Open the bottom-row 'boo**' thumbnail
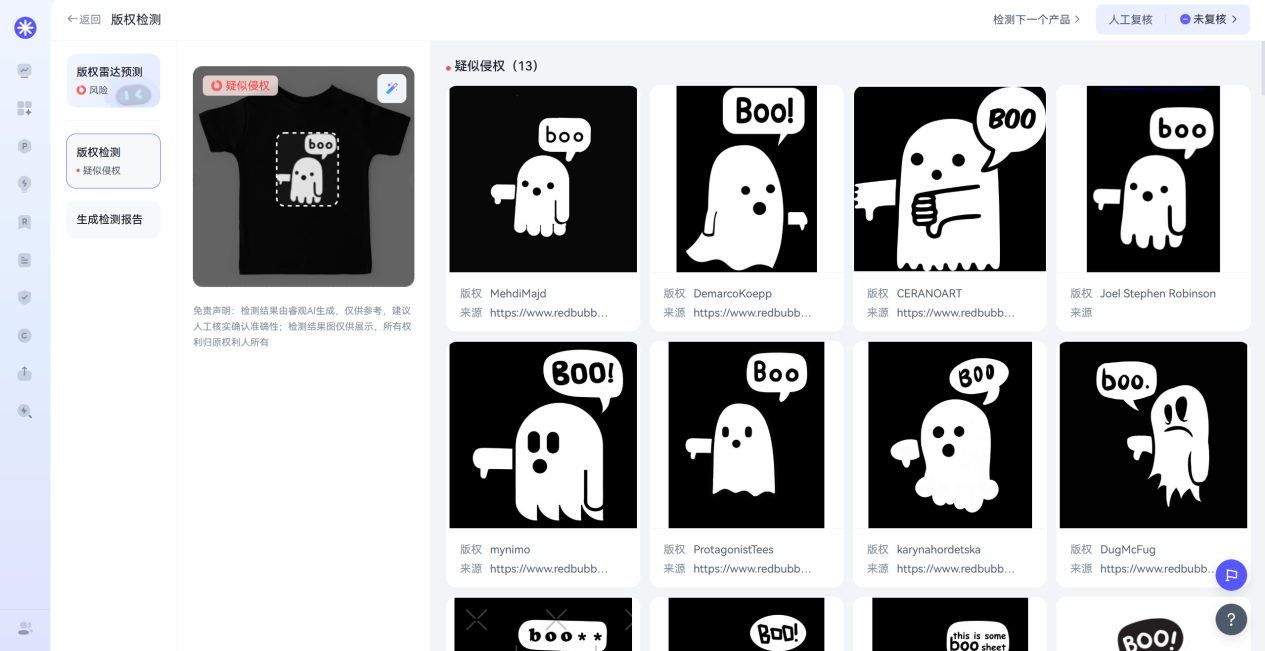 pos(543,624)
